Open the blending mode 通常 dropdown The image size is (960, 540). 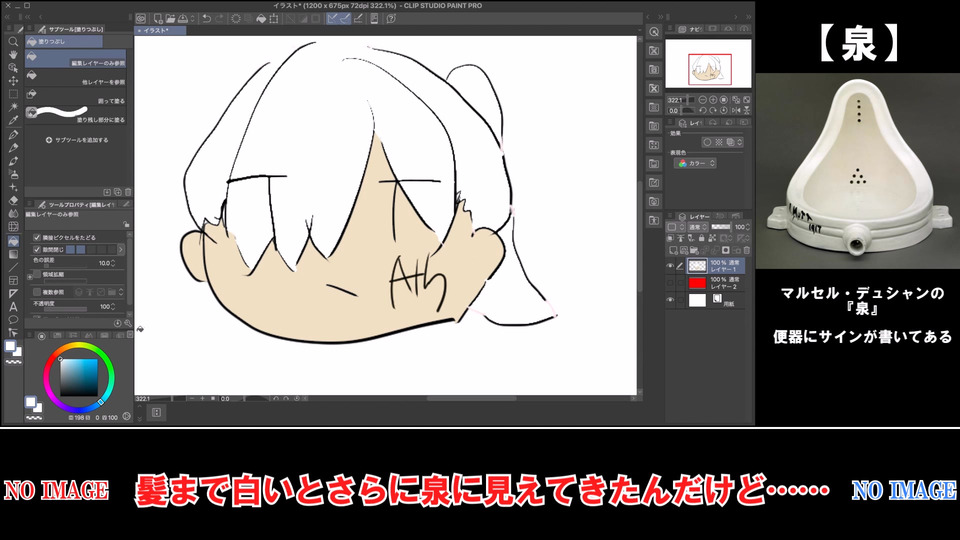696,227
